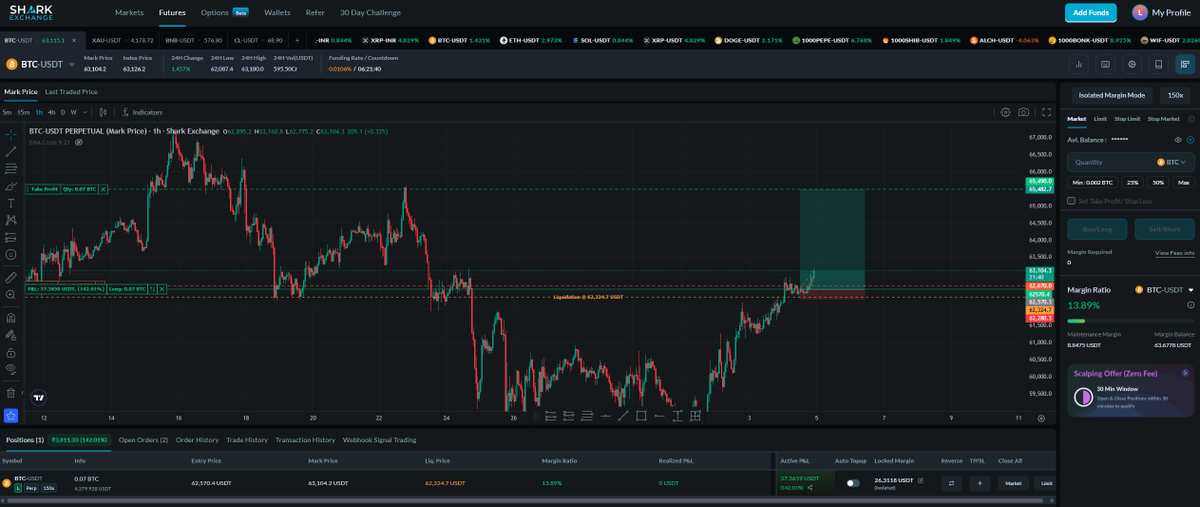Open the Indicators menu
Image resolution: width=1200 pixels, height=507 pixels.
pos(142,112)
